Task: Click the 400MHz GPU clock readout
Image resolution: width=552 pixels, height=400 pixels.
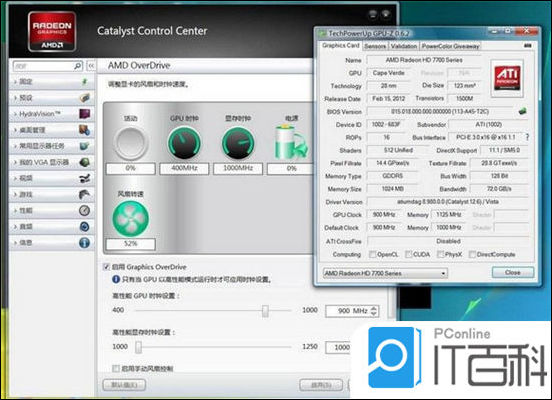Action: point(184,168)
